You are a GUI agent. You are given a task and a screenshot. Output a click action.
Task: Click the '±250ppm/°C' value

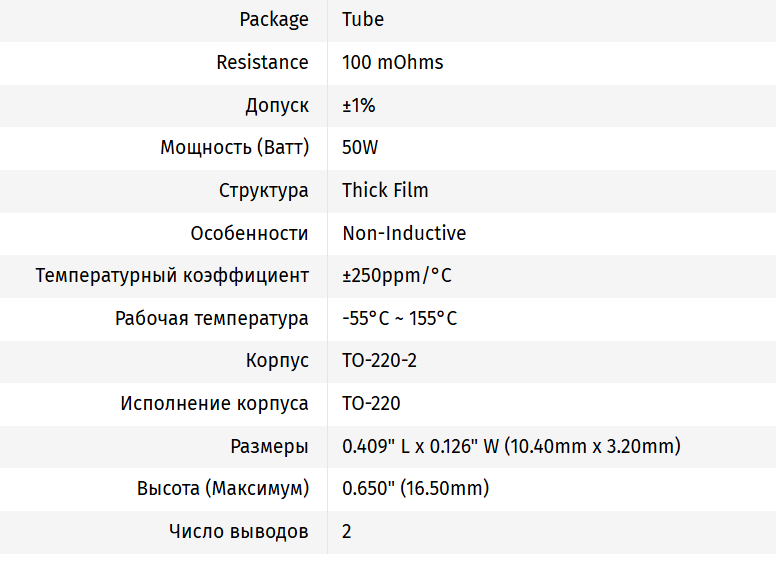tap(396, 275)
